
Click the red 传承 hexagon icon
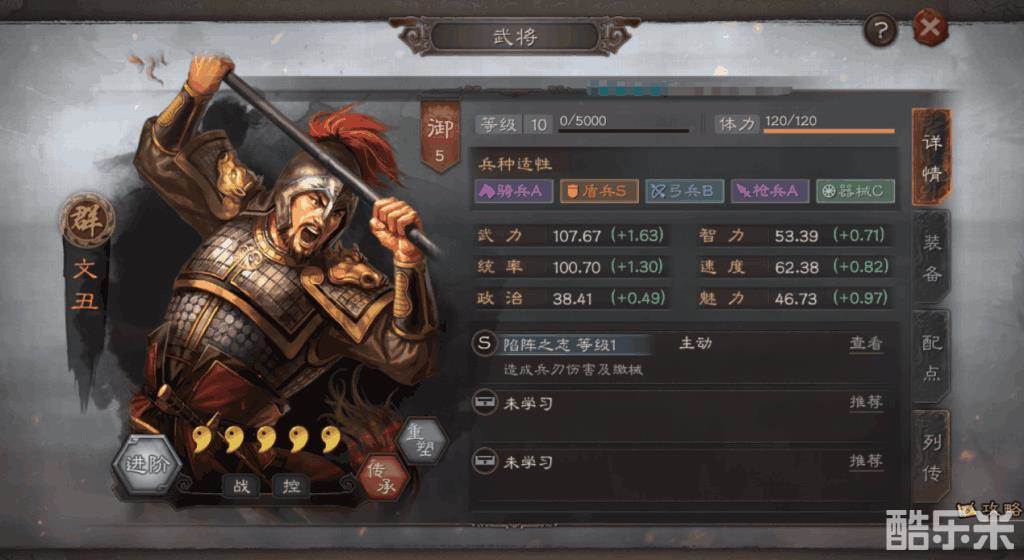[x=384, y=478]
